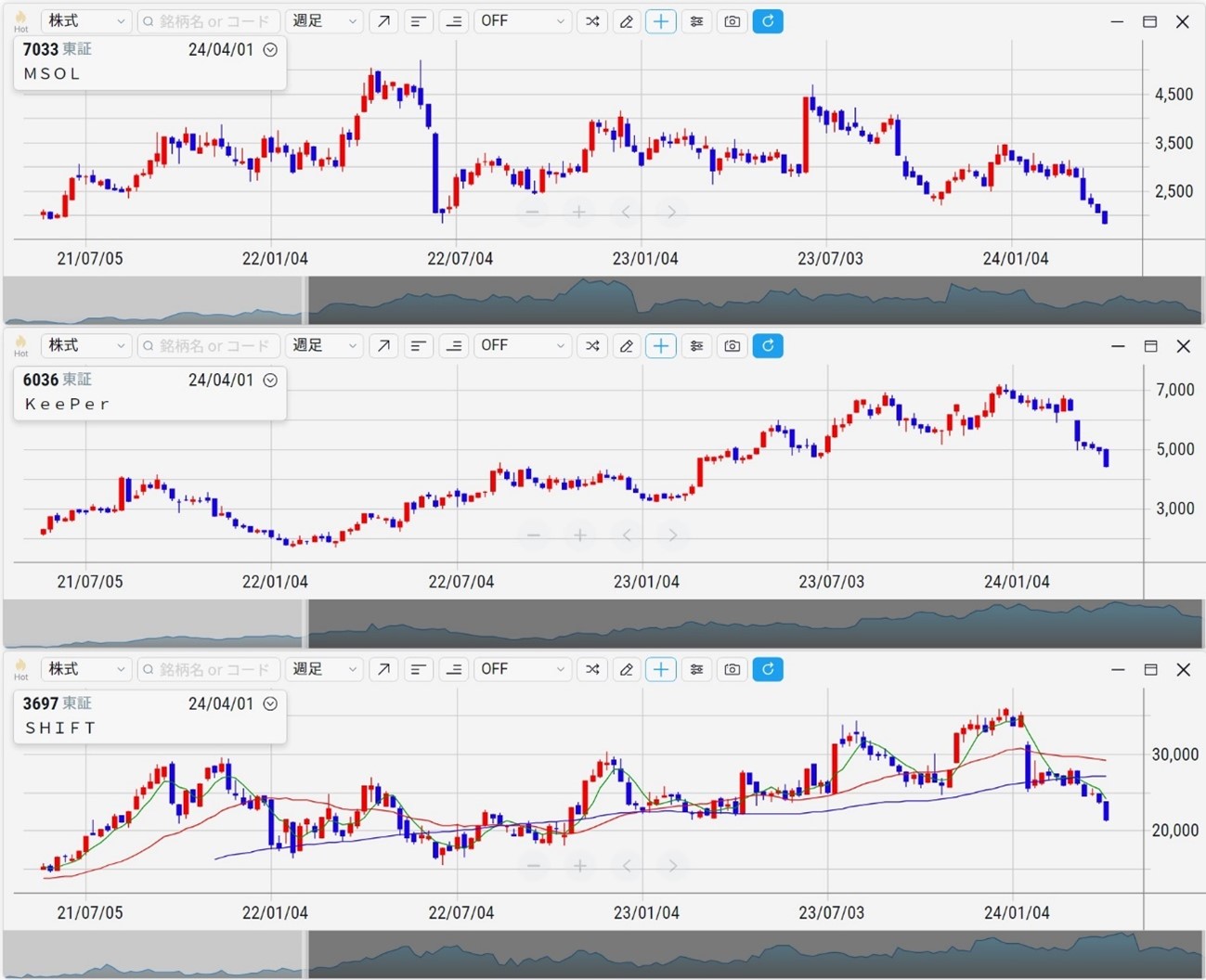This screenshot has width=1206, height=980.
Task: Click the left-aligned lines icon in KeePer toolbar
Action: click(419, 346)
